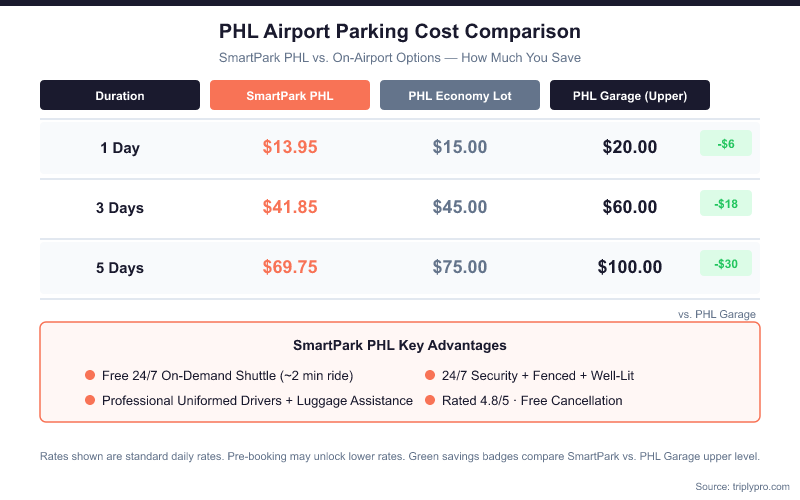Click the Duration column header
The height and width of the screenshot is (500, 800).
coord(120,96)
